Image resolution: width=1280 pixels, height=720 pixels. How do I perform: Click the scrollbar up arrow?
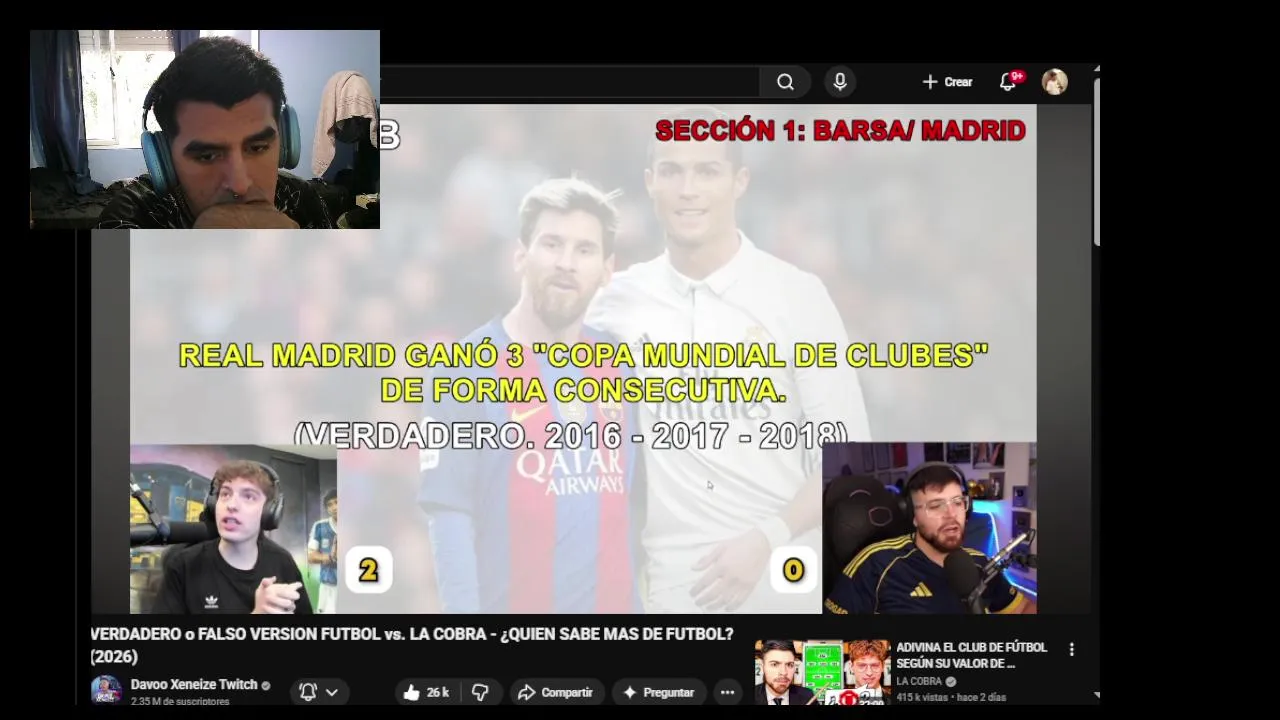1097,69
